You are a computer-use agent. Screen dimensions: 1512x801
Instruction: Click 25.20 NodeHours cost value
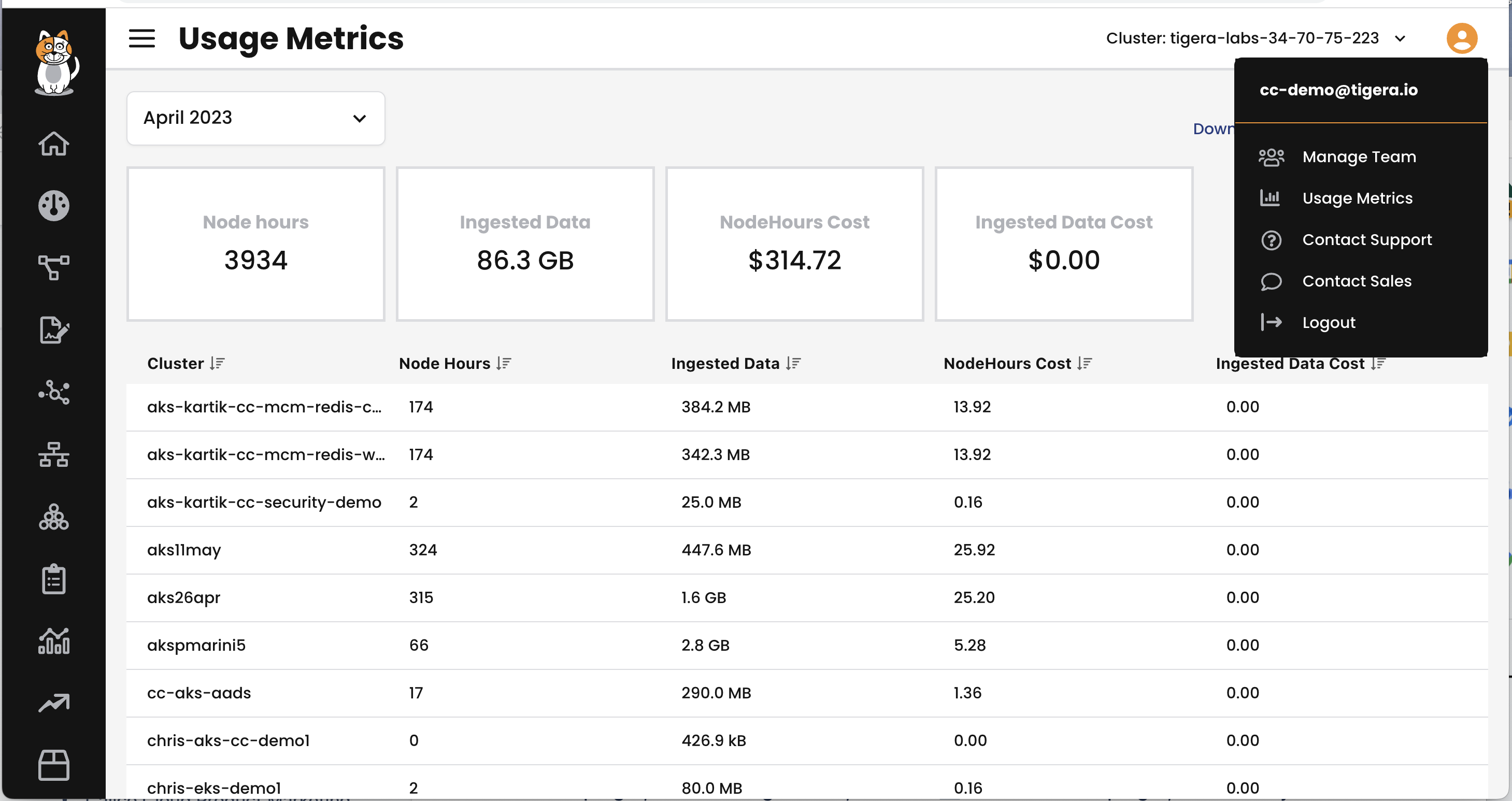click(974, 598)
